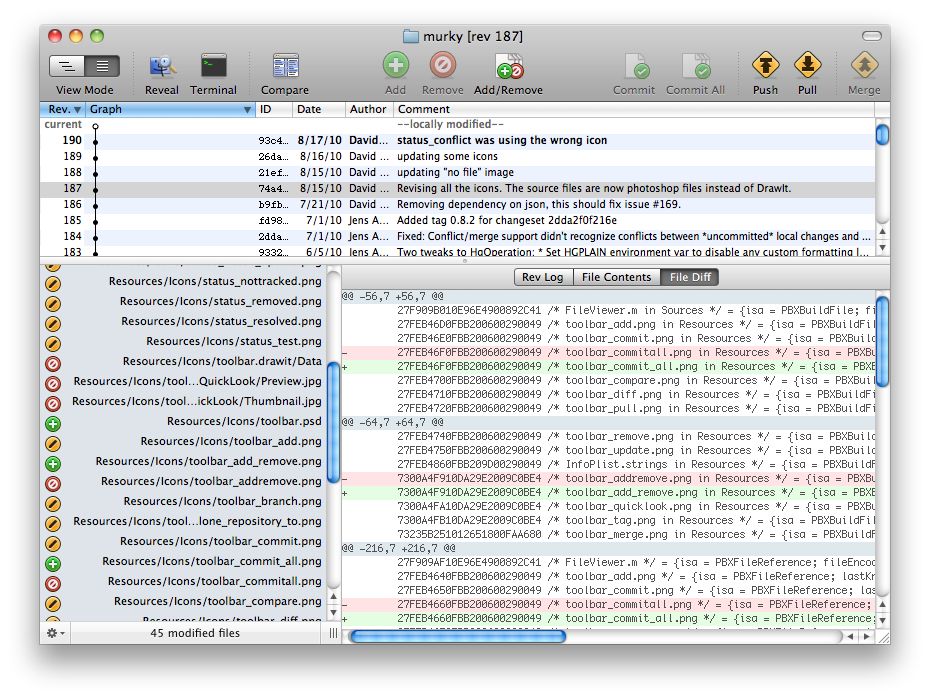Select revision 190 in the history list

tap(300, 141)
